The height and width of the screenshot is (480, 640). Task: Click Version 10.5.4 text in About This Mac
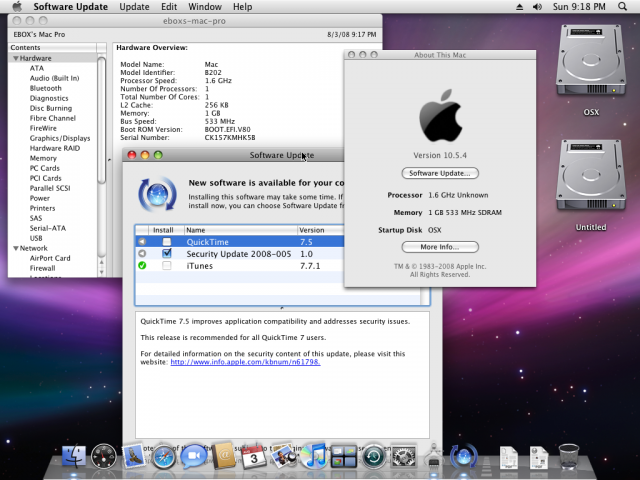tap(440, 155)
